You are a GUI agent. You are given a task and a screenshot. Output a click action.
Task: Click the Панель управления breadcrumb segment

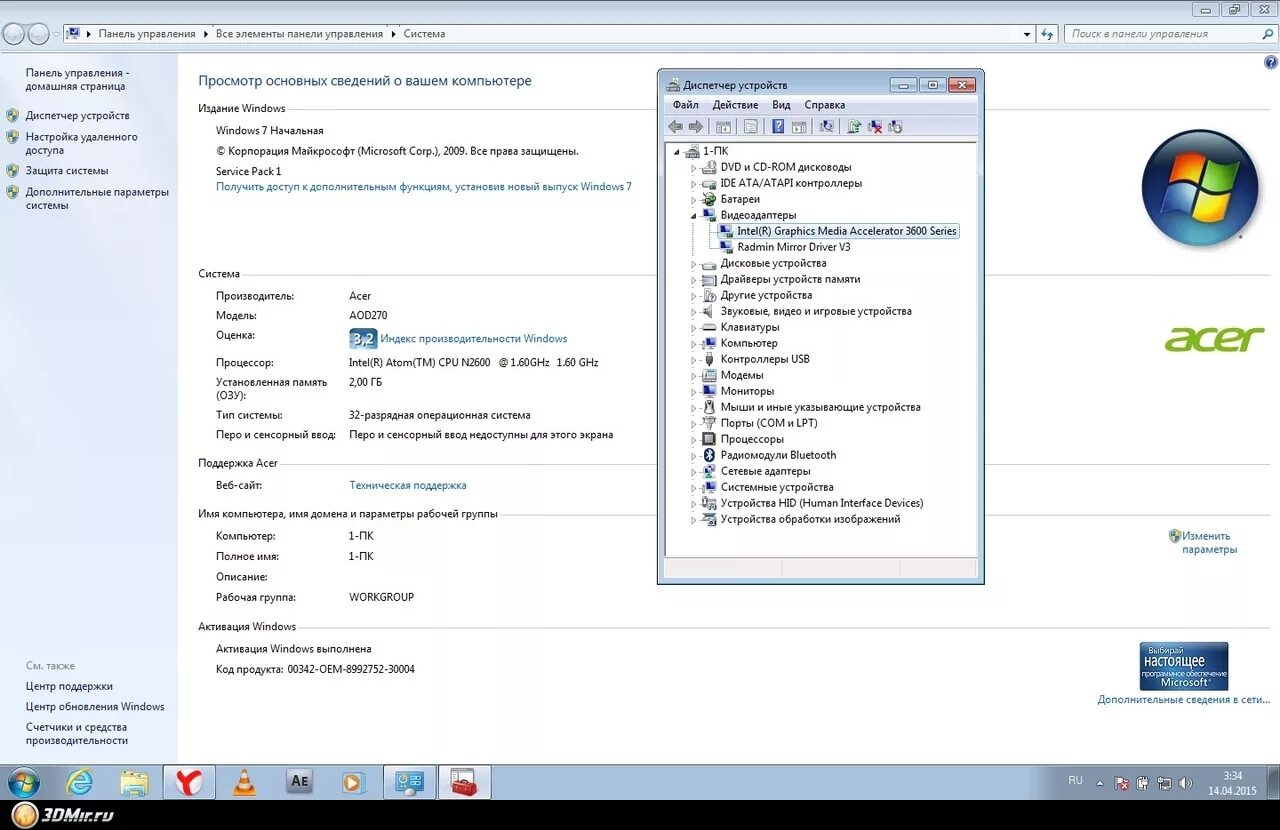[147, 34]
